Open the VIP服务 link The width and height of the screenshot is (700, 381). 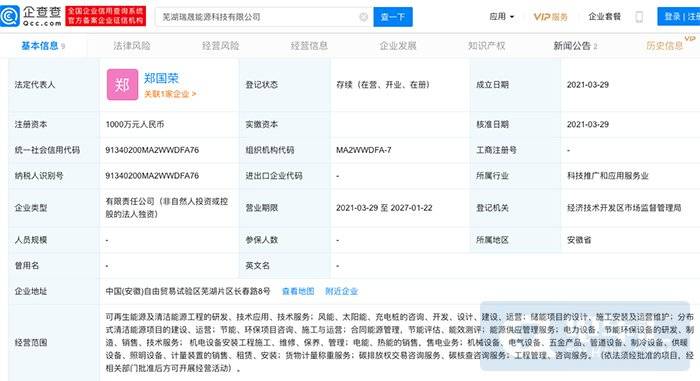(x=550, y=17)
